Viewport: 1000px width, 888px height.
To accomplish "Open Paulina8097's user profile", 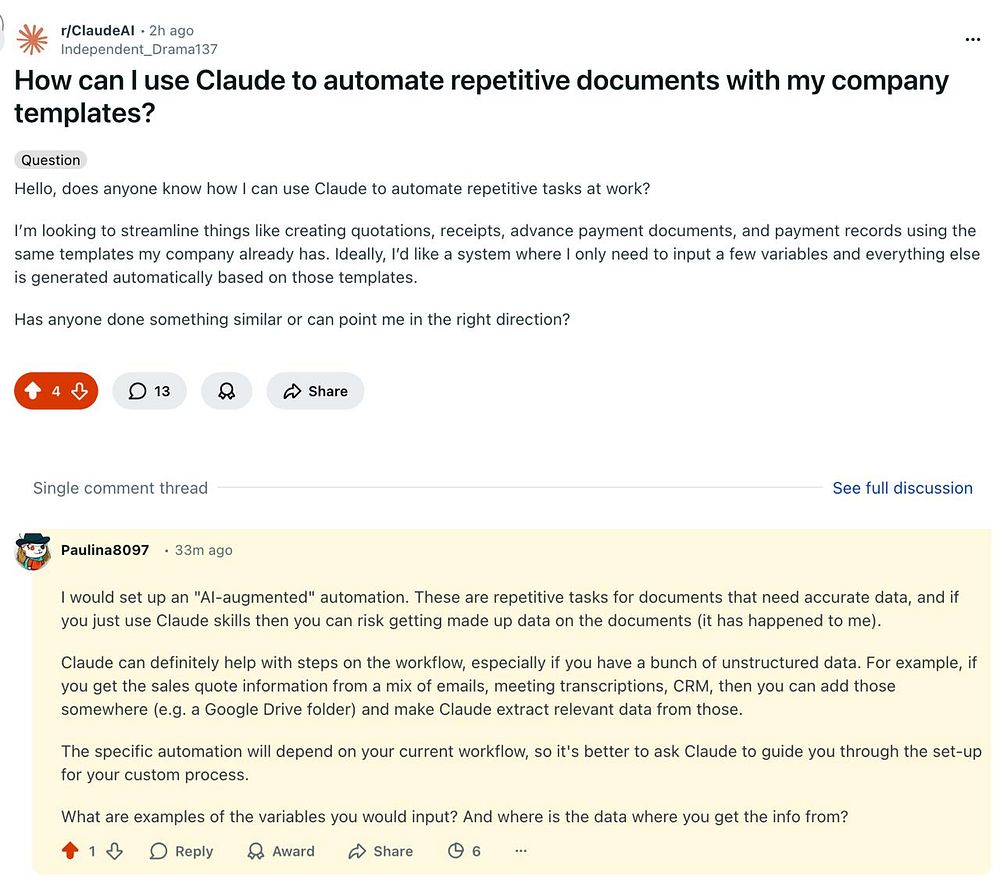I will coord(105,550).
